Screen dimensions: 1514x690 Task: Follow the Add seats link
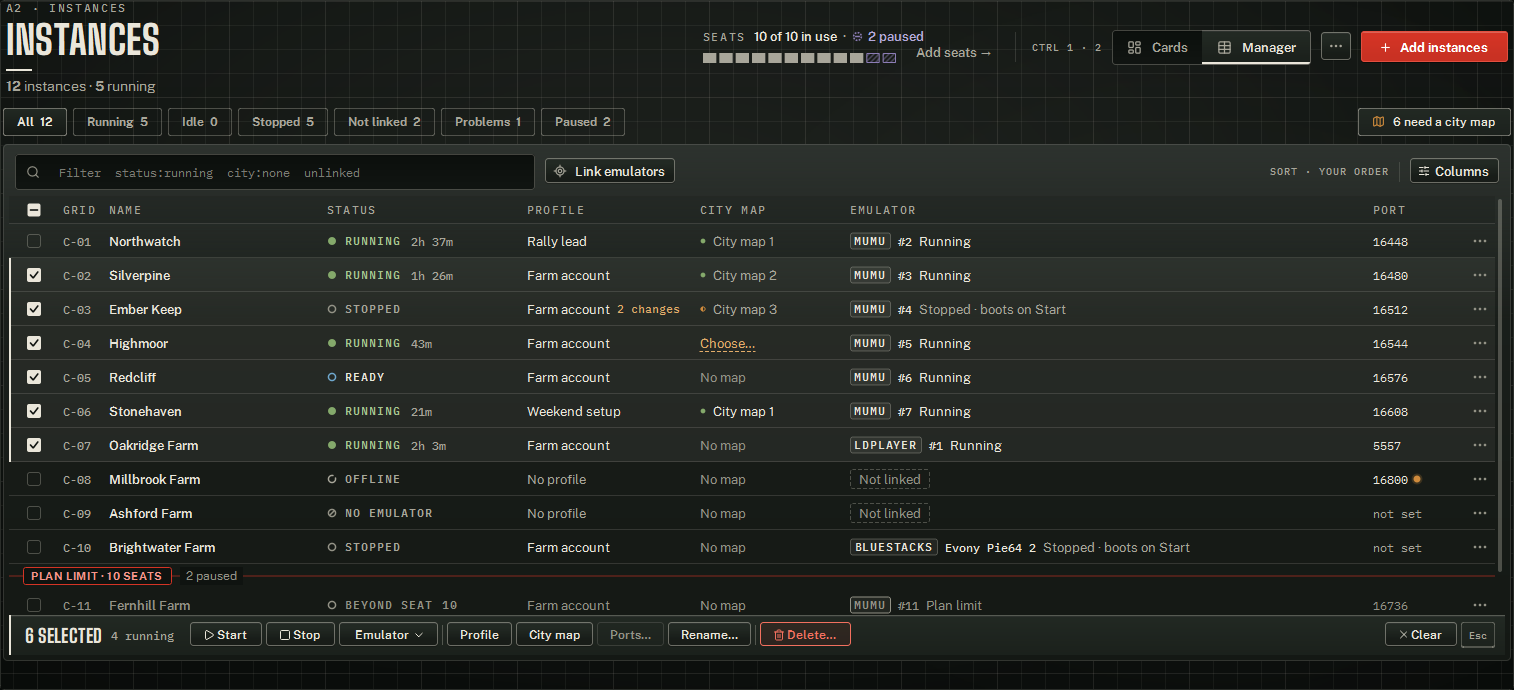954,53
